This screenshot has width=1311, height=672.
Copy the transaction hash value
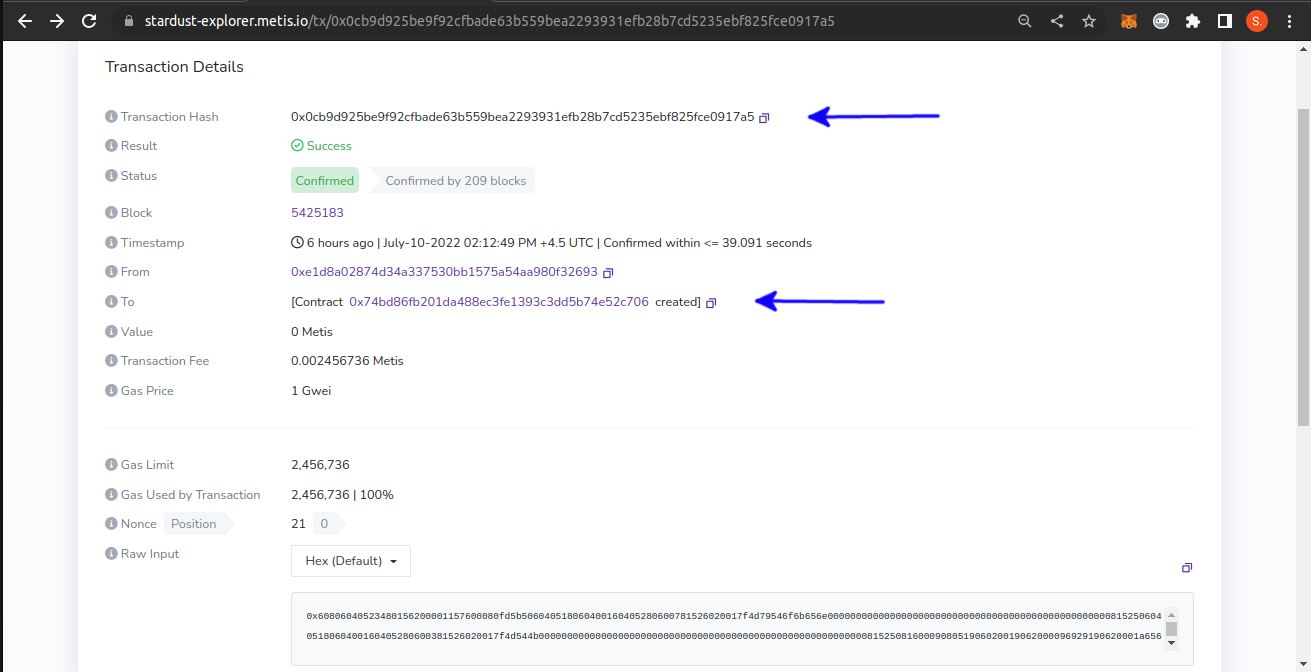pos(764,118)
